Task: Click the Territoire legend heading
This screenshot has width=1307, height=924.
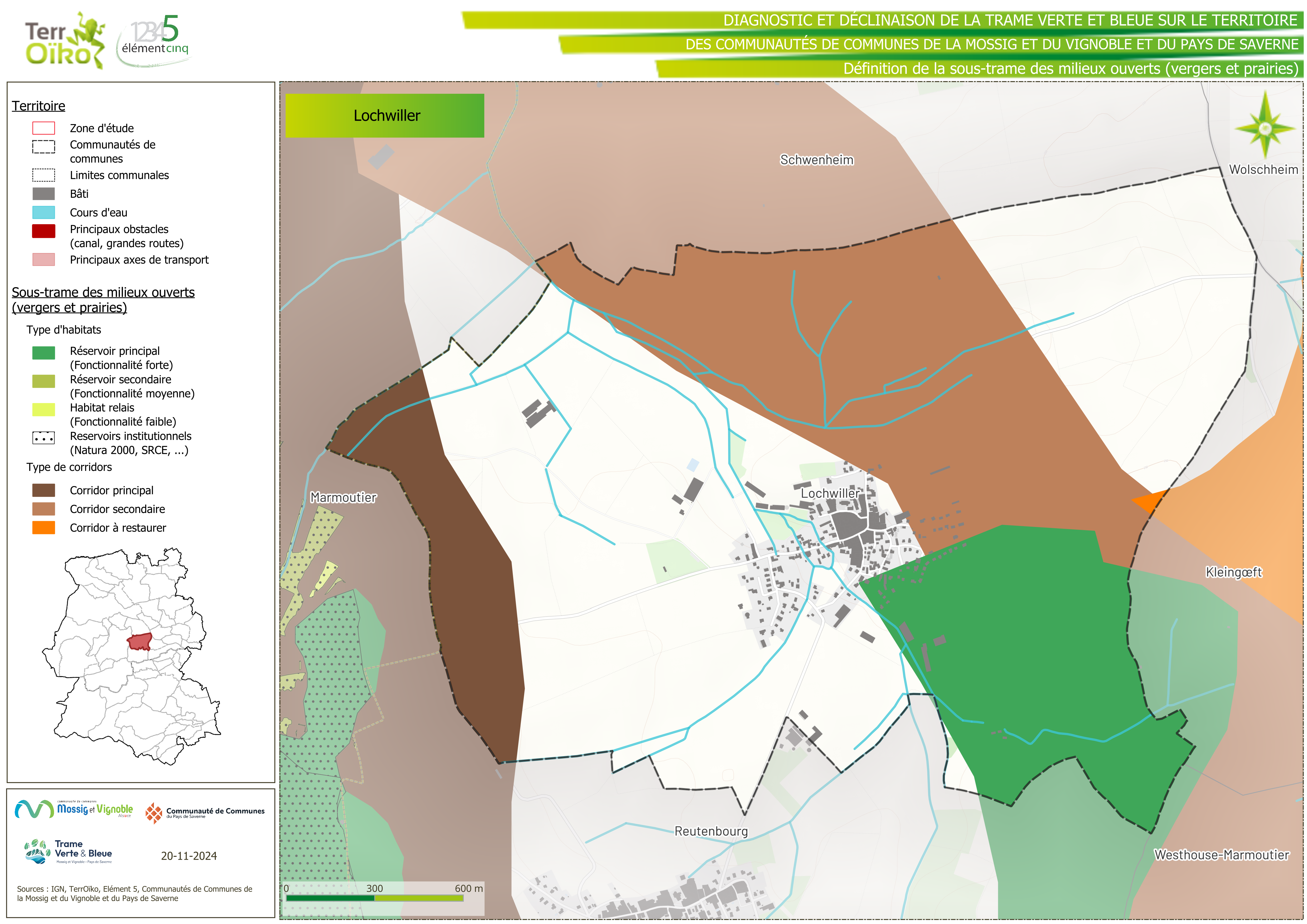Action: (x=39, y=106)
